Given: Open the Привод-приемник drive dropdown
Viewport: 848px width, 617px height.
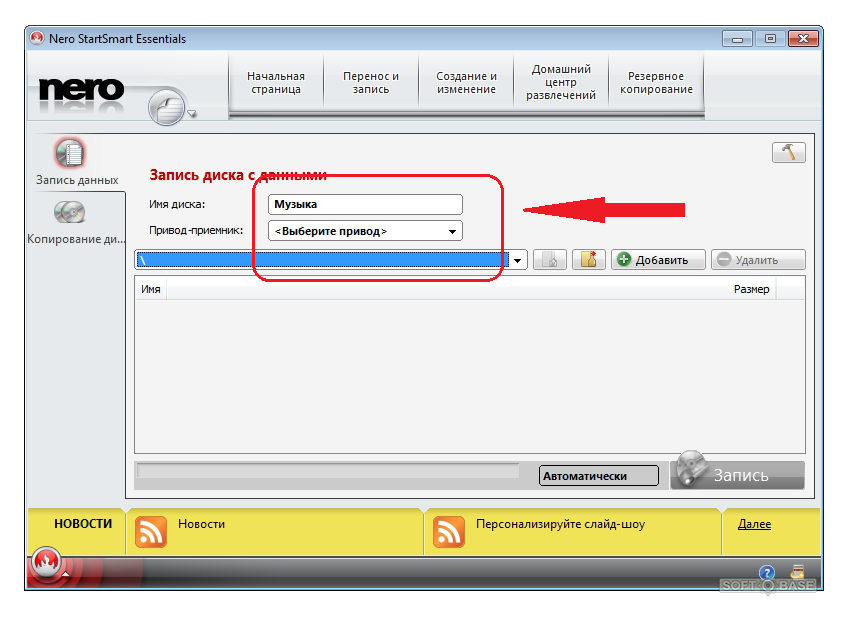Looking at the screenshot, I should (365, 231).
